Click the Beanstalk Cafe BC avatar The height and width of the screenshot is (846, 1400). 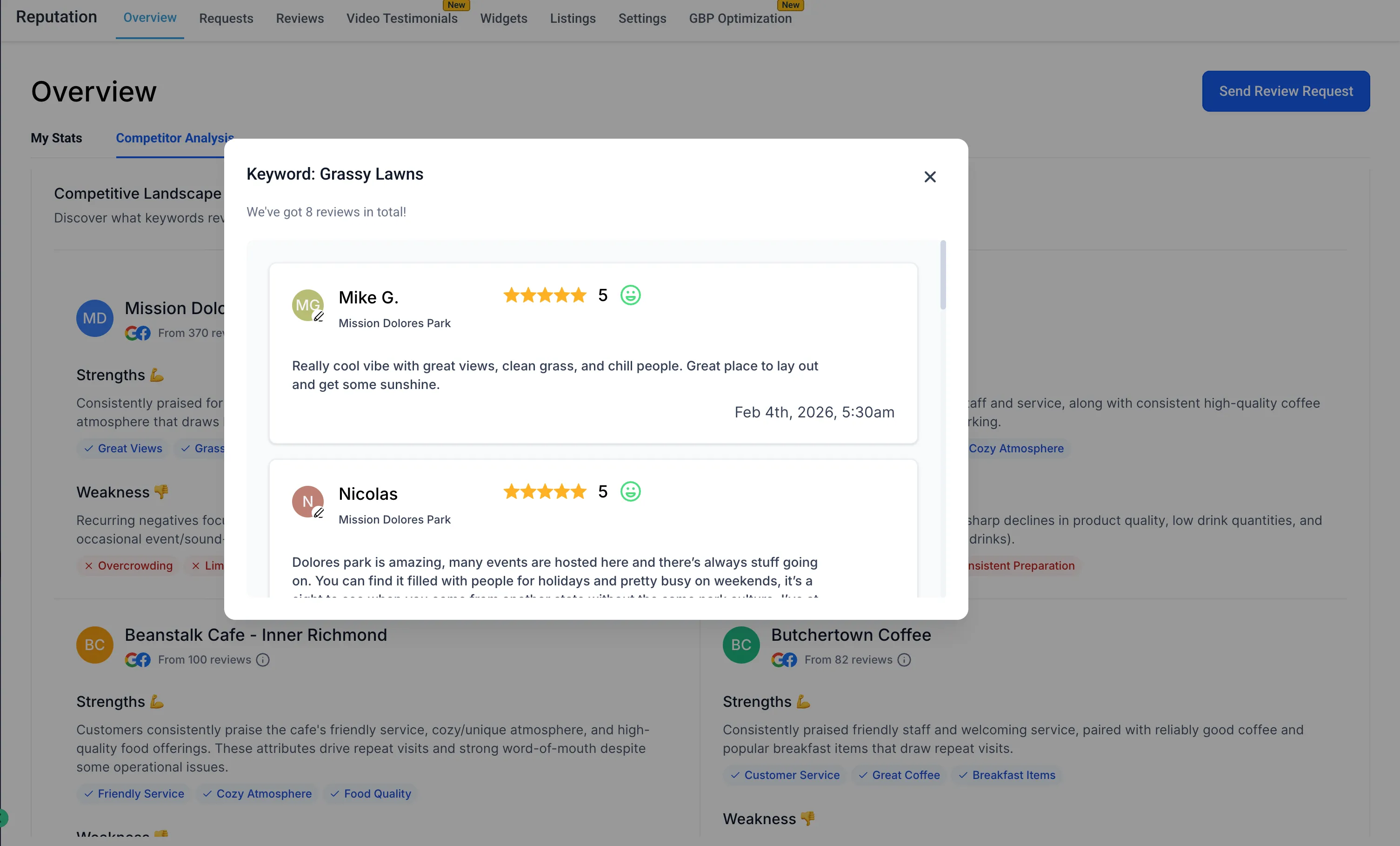(95, 645)
